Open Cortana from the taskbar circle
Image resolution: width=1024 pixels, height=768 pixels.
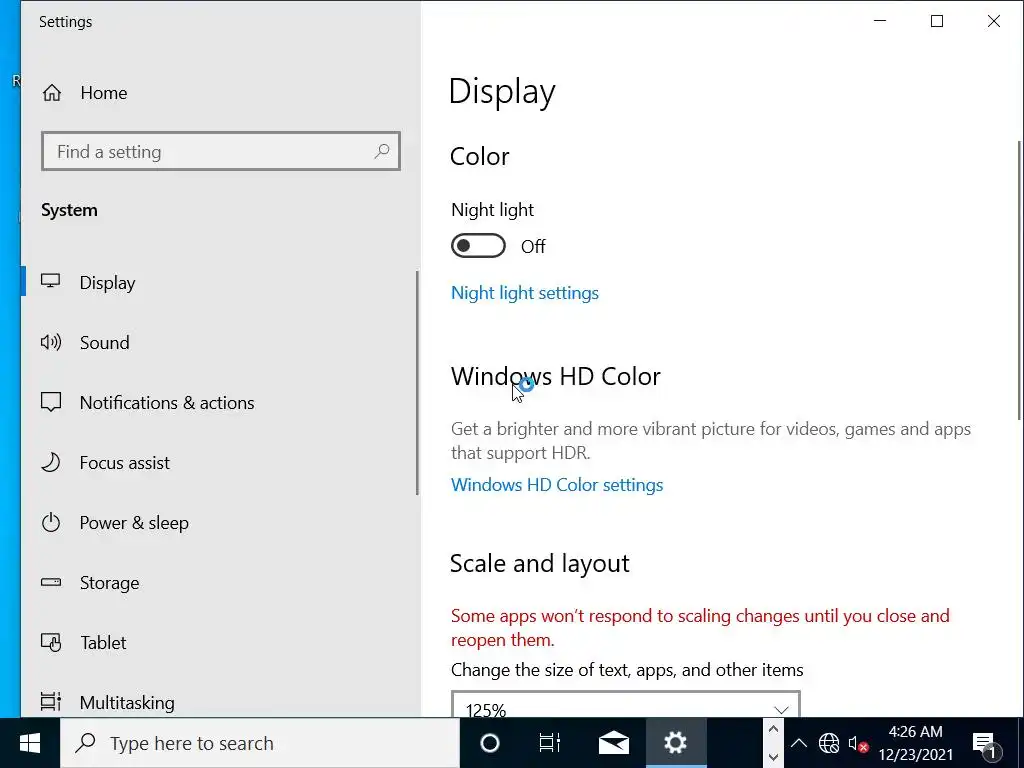(x=490, y=743)
